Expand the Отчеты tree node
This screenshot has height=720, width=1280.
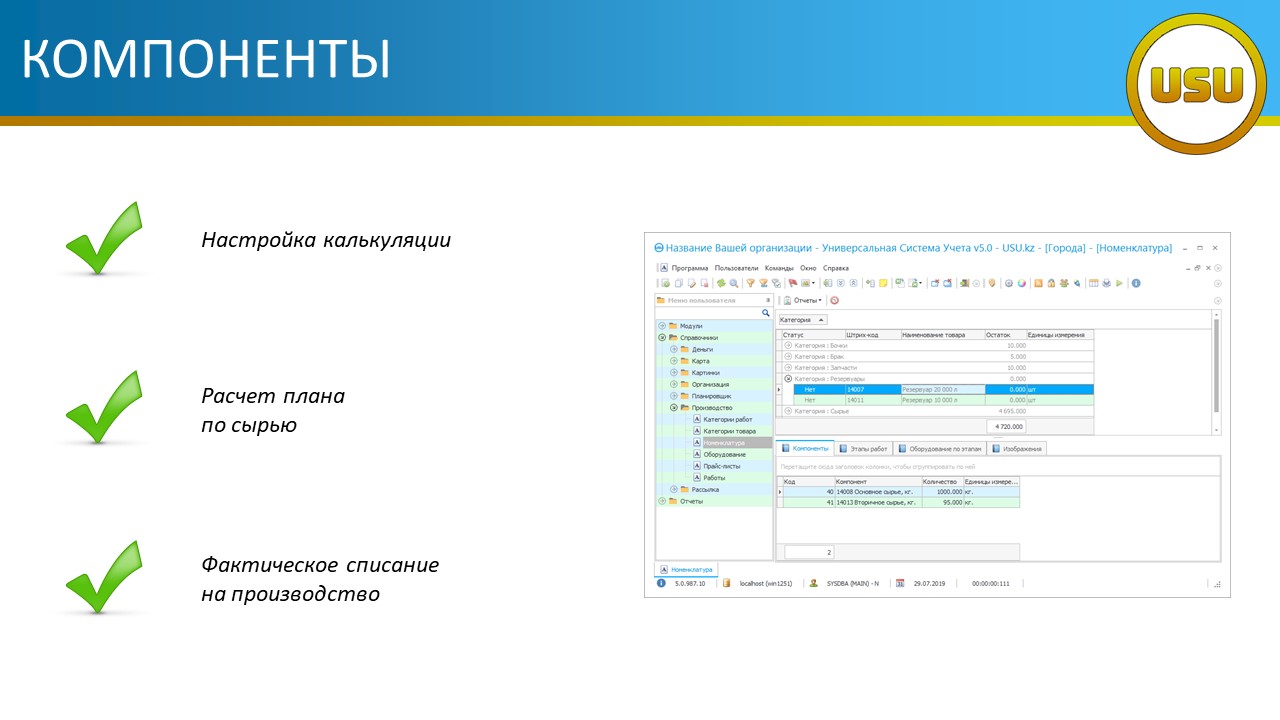[x=662, y=501]
